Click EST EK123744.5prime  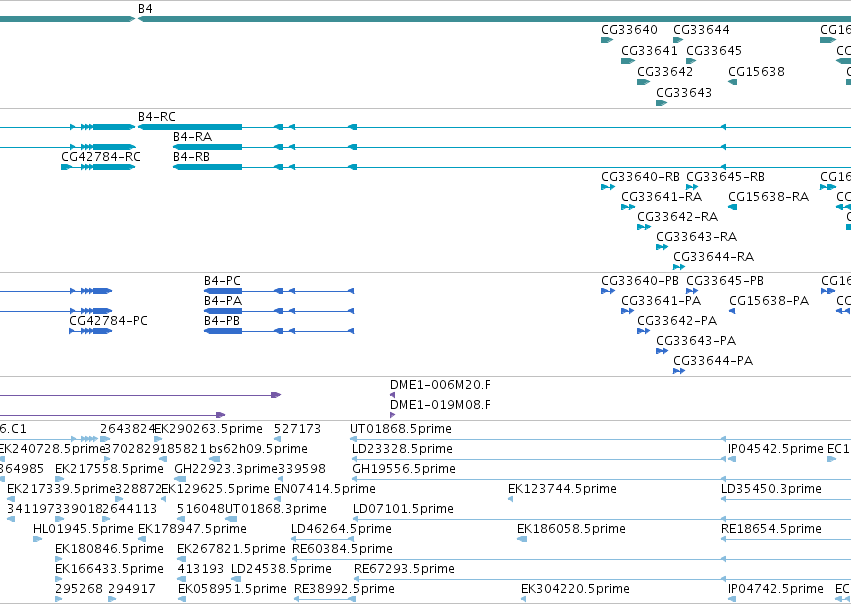[x=562, y=489]
